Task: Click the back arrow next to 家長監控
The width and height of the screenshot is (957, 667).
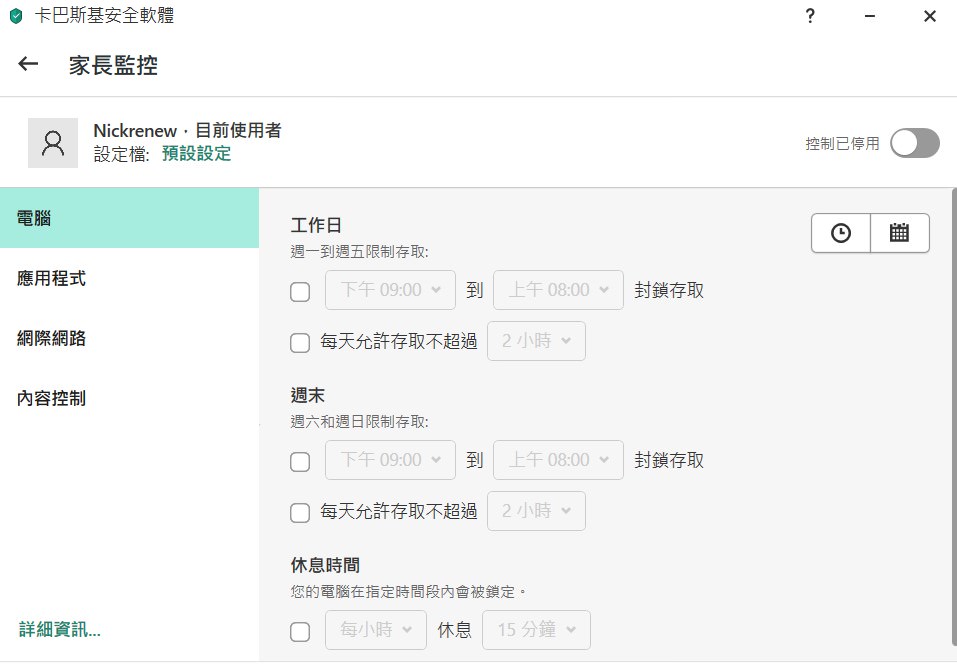Action: point(28,64)
